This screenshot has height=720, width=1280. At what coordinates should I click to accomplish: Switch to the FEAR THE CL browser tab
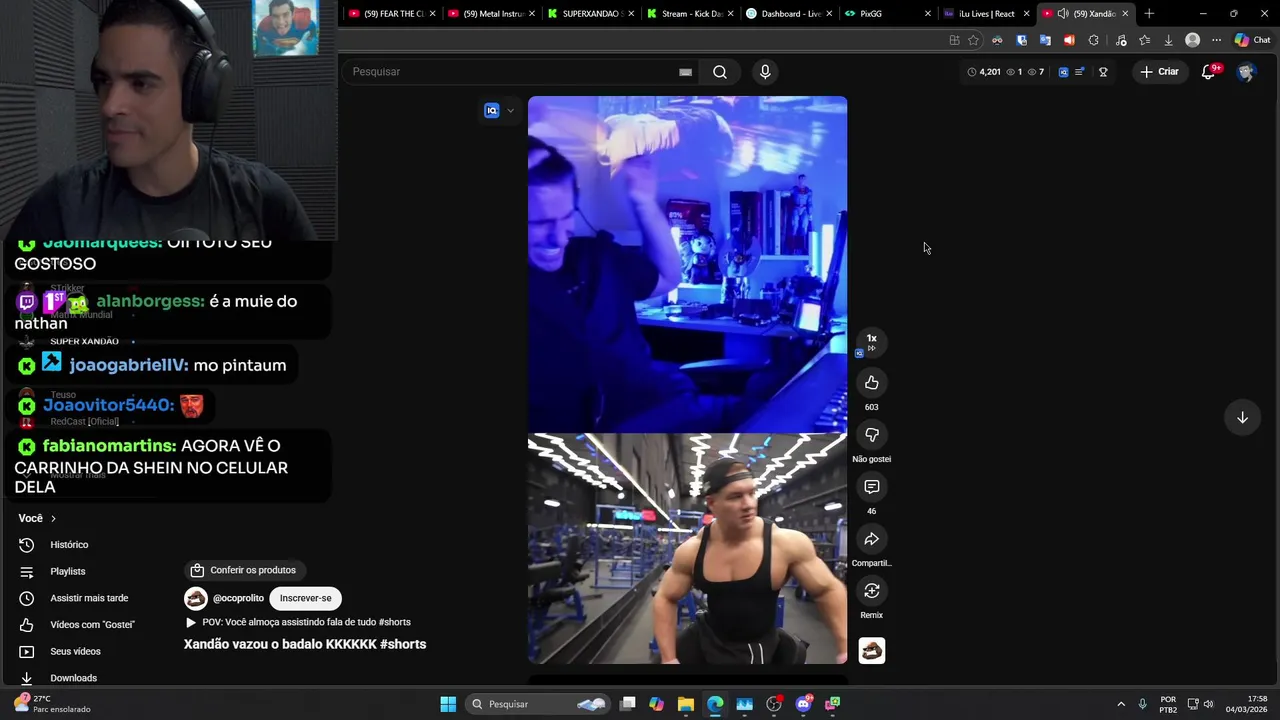tap(392, 14)
